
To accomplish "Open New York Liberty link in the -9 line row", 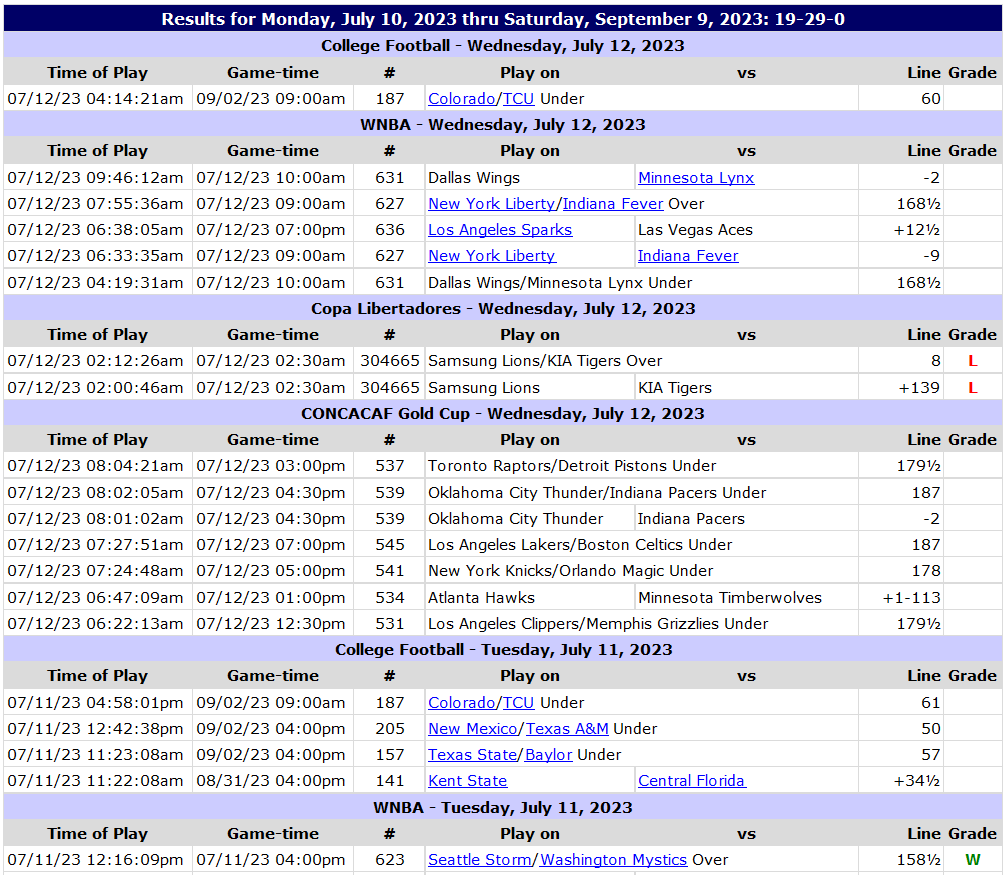I will point(492,256).
